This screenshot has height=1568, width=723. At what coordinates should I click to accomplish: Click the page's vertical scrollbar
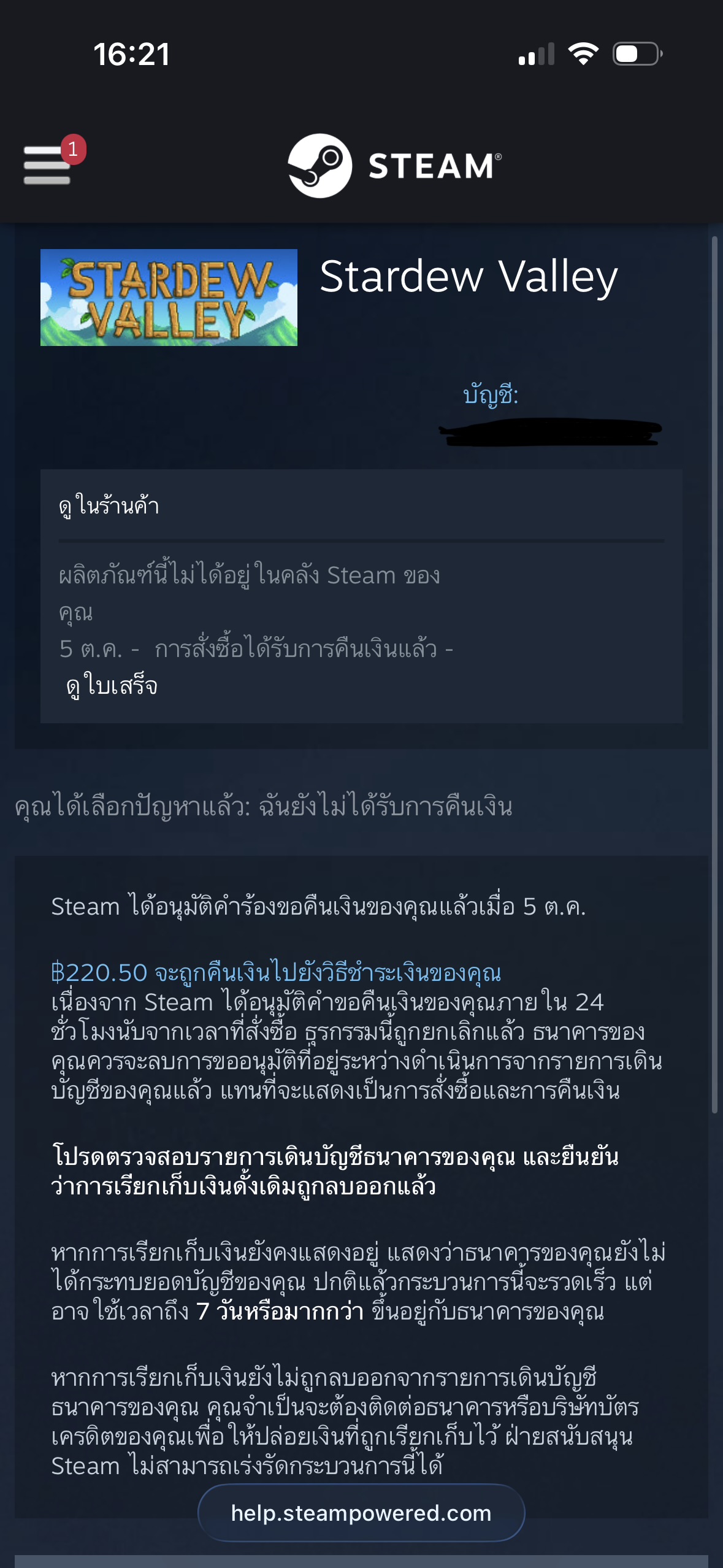(714, 675)
